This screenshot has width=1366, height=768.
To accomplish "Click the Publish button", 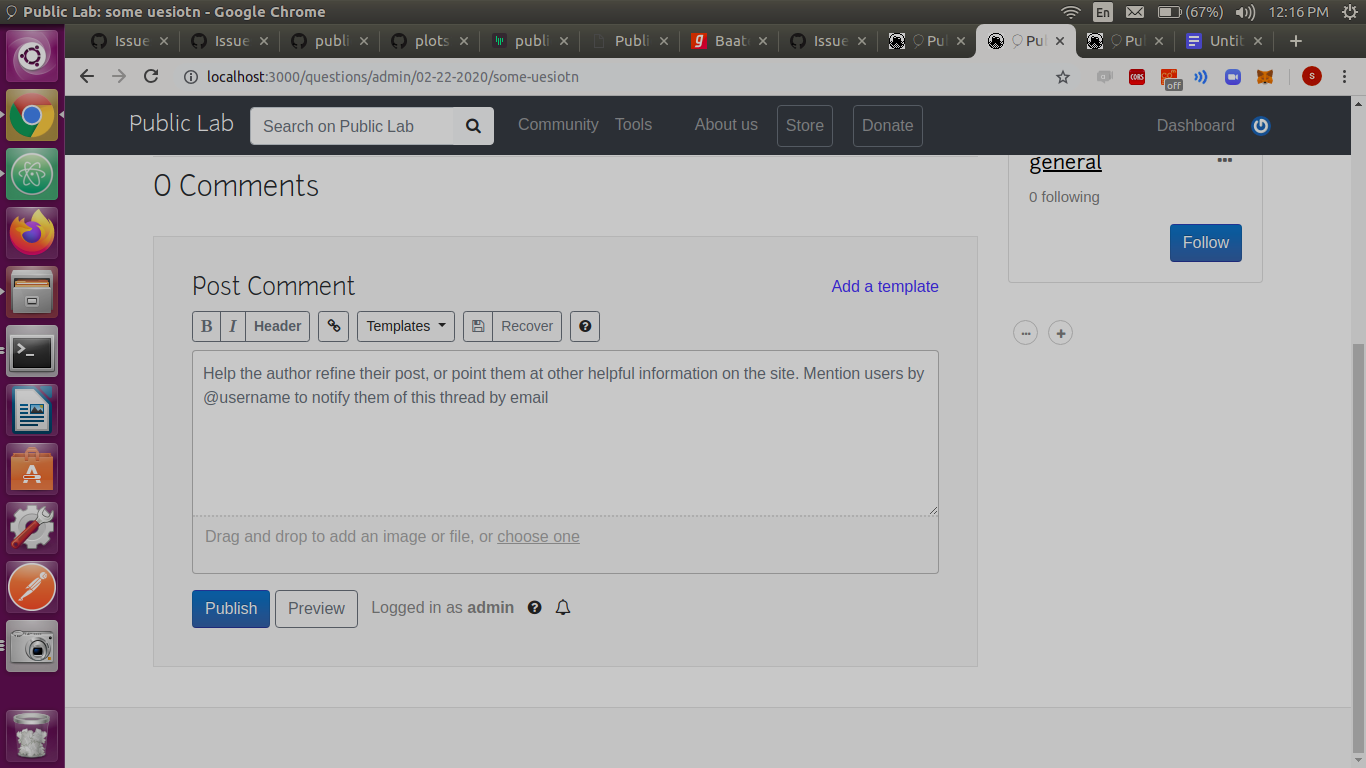I will (231, 609).
